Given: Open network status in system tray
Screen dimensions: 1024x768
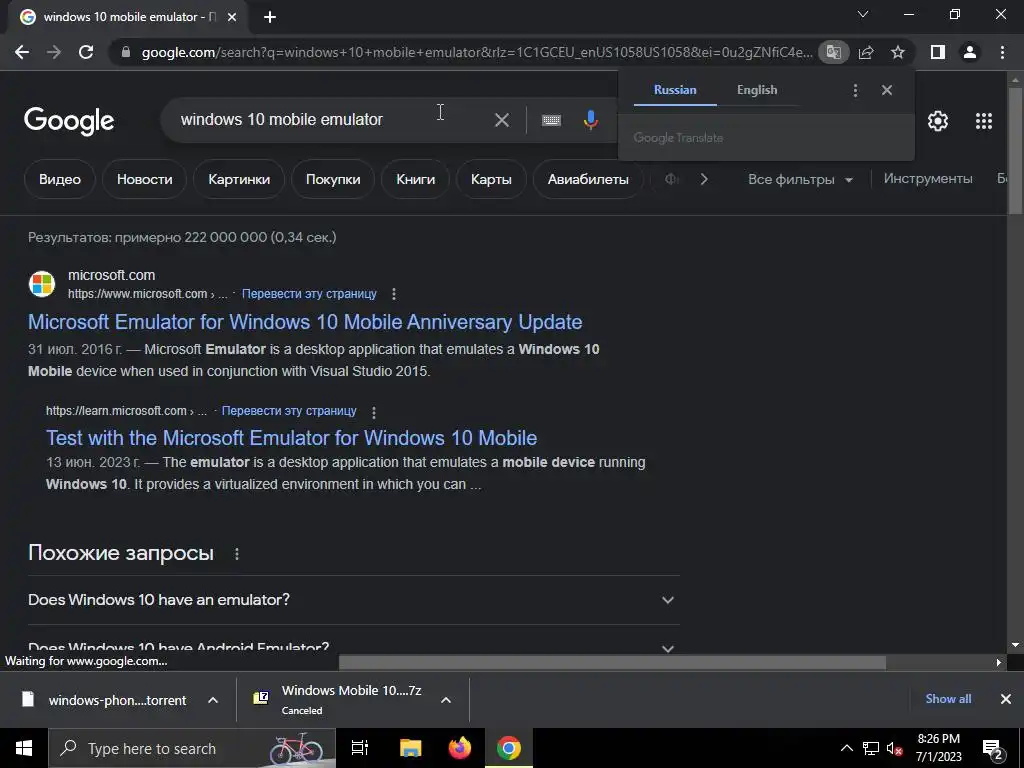Looking at the screenshot, I should point(871,748).
